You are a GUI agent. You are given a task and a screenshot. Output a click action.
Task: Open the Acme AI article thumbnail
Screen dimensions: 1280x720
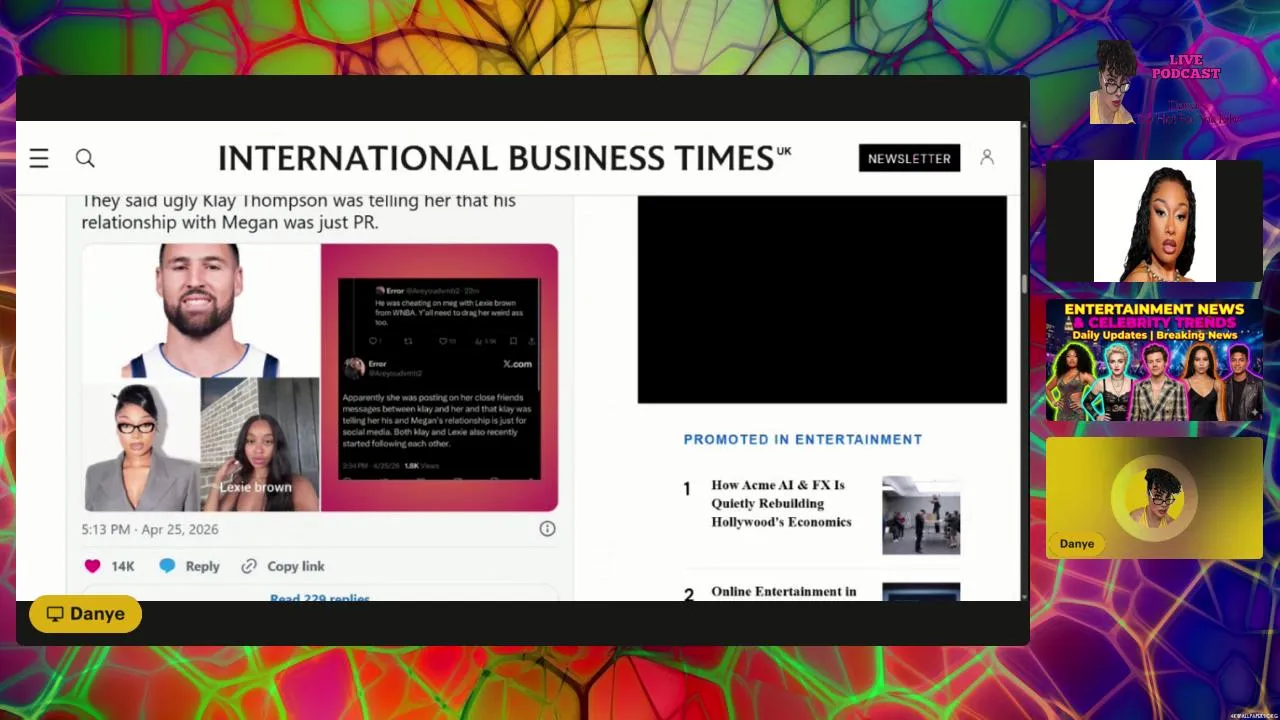coord(921,515)
